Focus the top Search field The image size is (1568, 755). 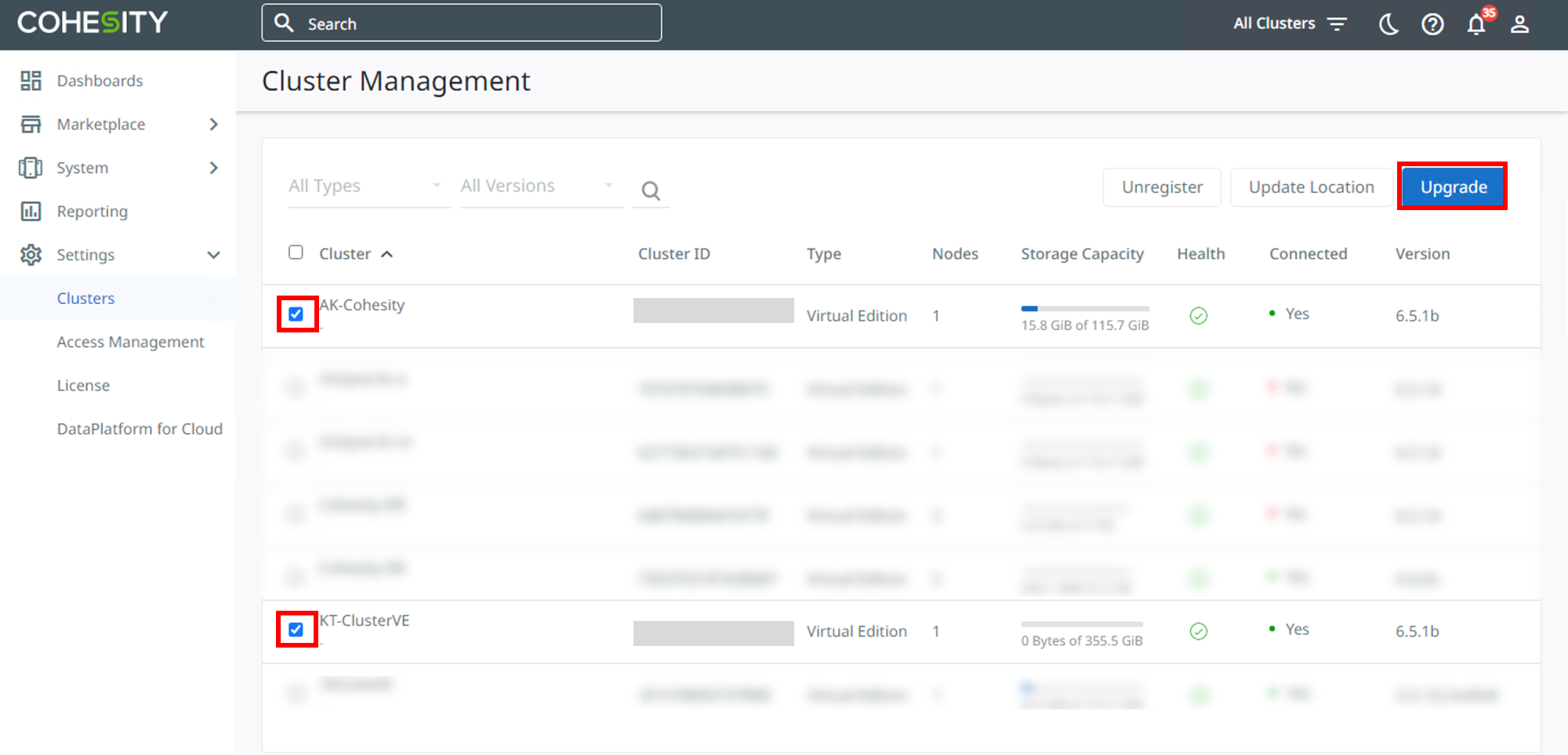click(461, 24)
